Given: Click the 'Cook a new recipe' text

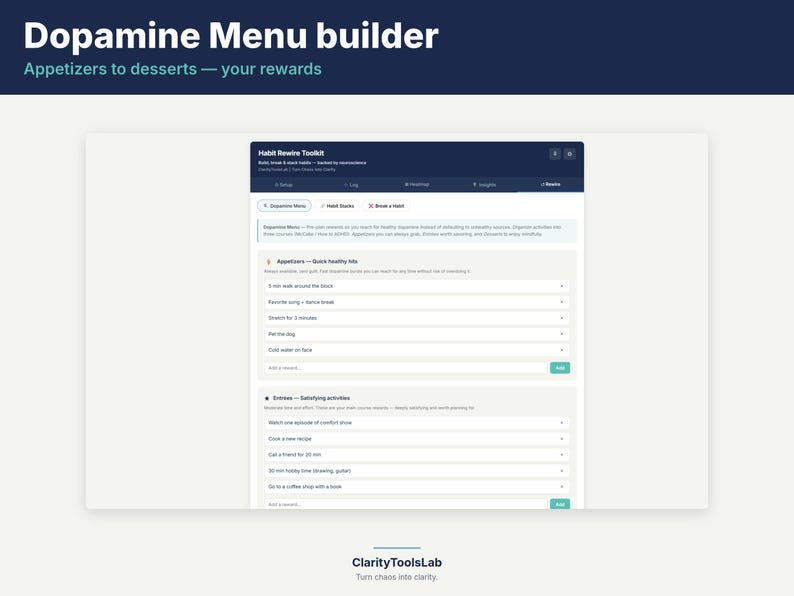Looking at the screenshot, I should pyautogui.click(x=290, y=439).
